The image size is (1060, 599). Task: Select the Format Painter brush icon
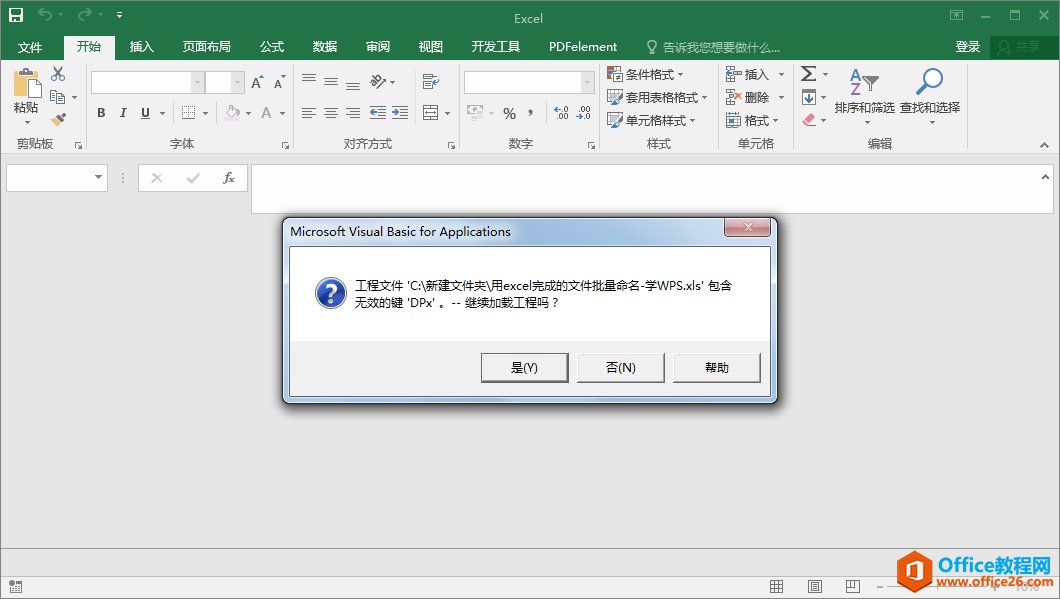click(x=58, y=120)
